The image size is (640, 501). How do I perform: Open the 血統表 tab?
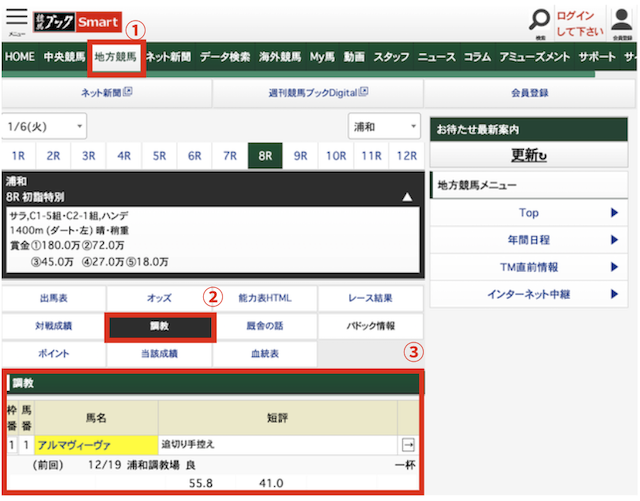pos(265,354)
